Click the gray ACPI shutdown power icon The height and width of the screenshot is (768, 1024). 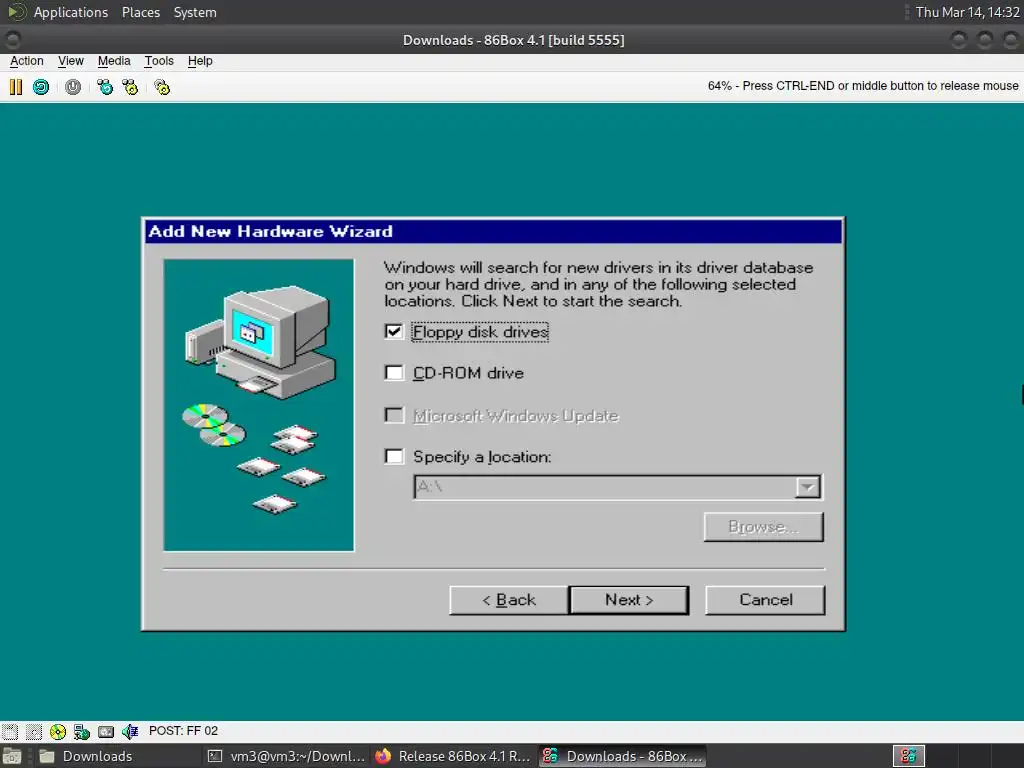point(73,87)
